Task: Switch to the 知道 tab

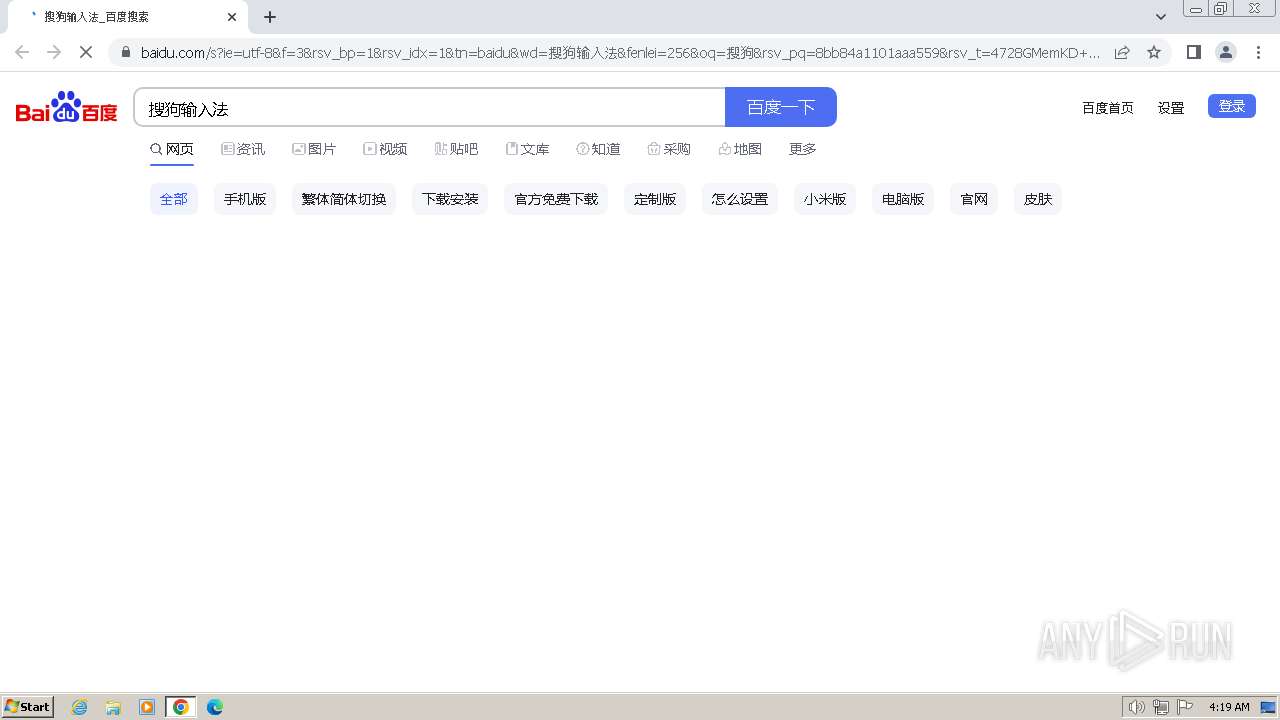Action: click(598, 149)
